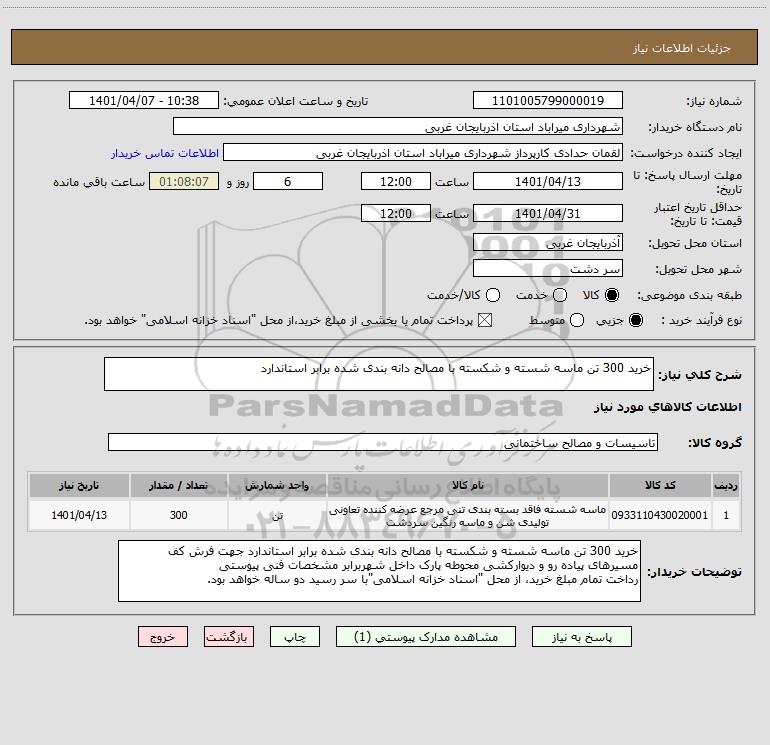The image size is (770, 745).
Task: Click the استان محل تحویل field
Action: [548, 243]
